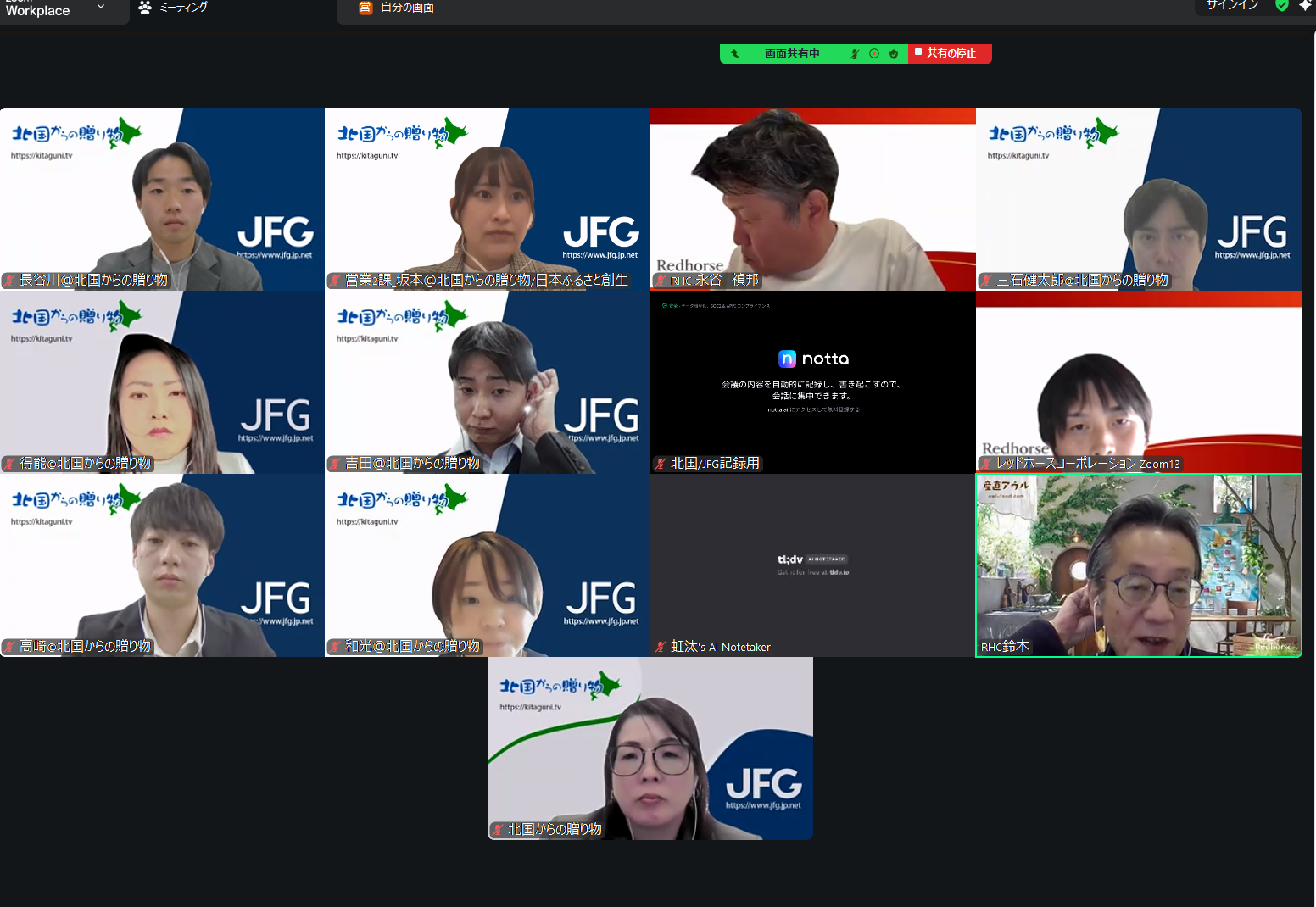Open the Zoom Workplace dropdown chevron
This screenshot has height=907, width=1316.
pos(101,7)
